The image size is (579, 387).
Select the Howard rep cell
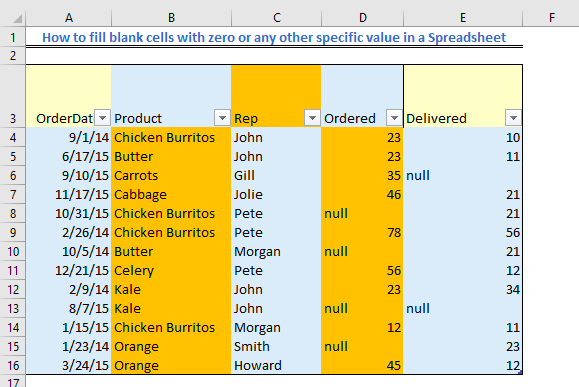coord(276,366)
